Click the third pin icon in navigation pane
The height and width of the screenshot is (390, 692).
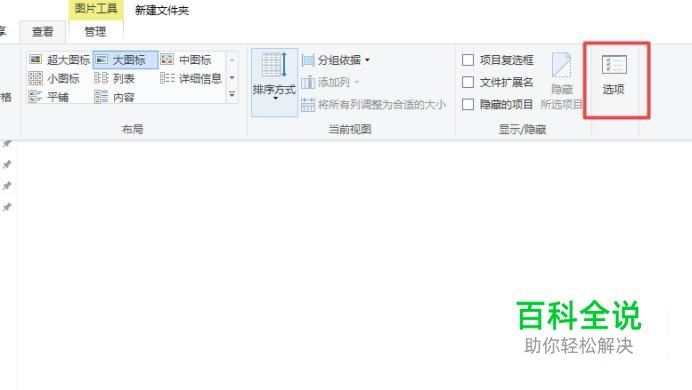coord(7,186)
